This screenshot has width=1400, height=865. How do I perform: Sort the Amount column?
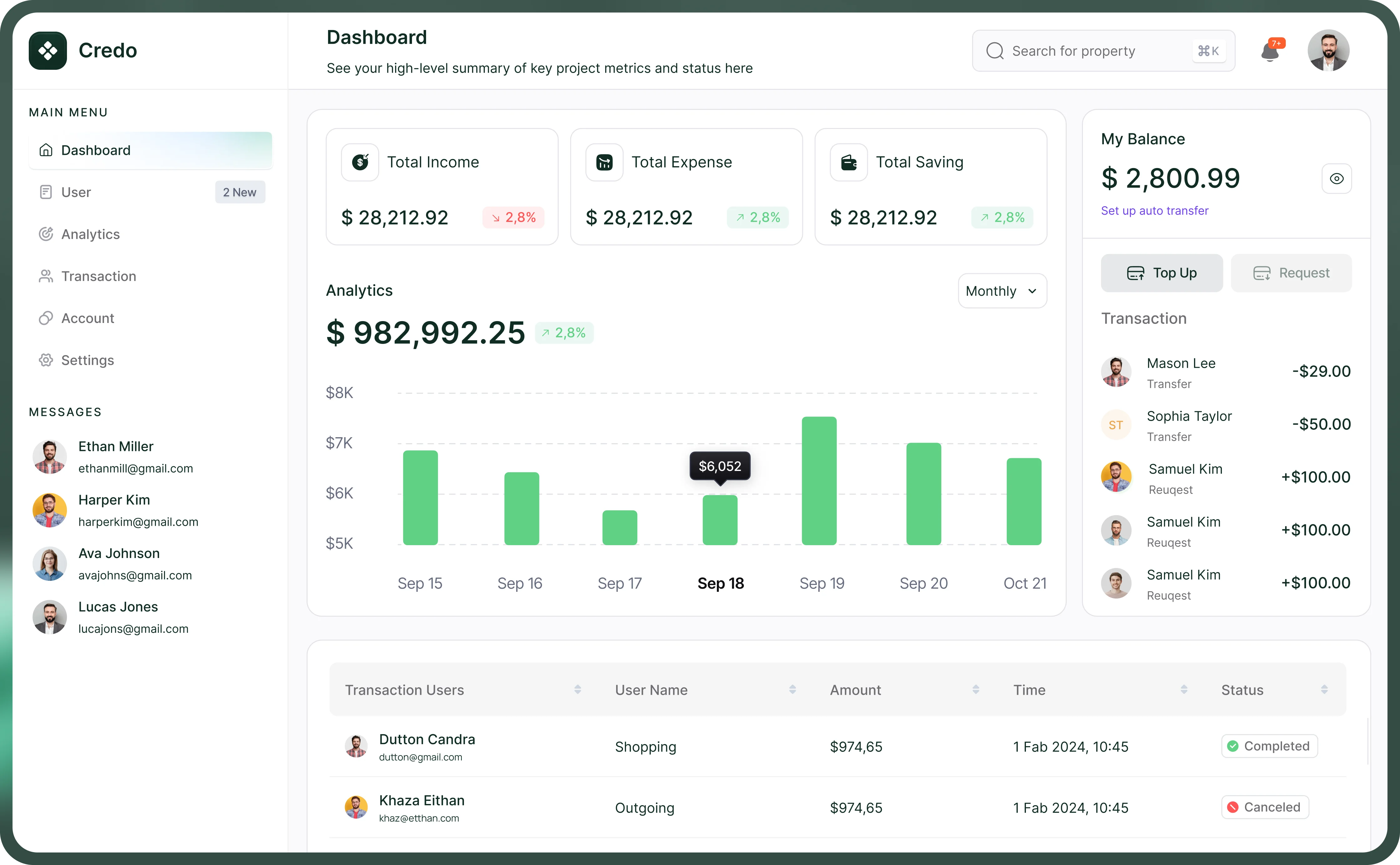[x=976, y=689]
